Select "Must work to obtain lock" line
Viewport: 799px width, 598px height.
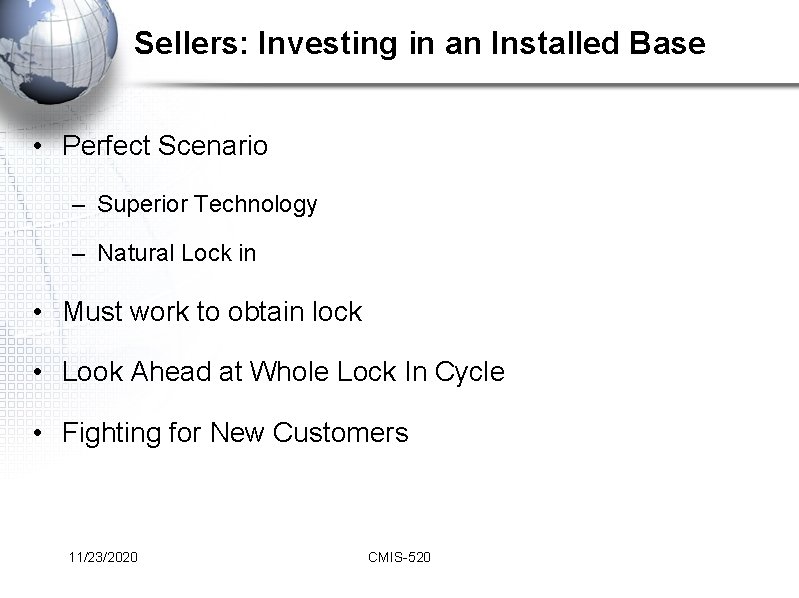[212, 312]
